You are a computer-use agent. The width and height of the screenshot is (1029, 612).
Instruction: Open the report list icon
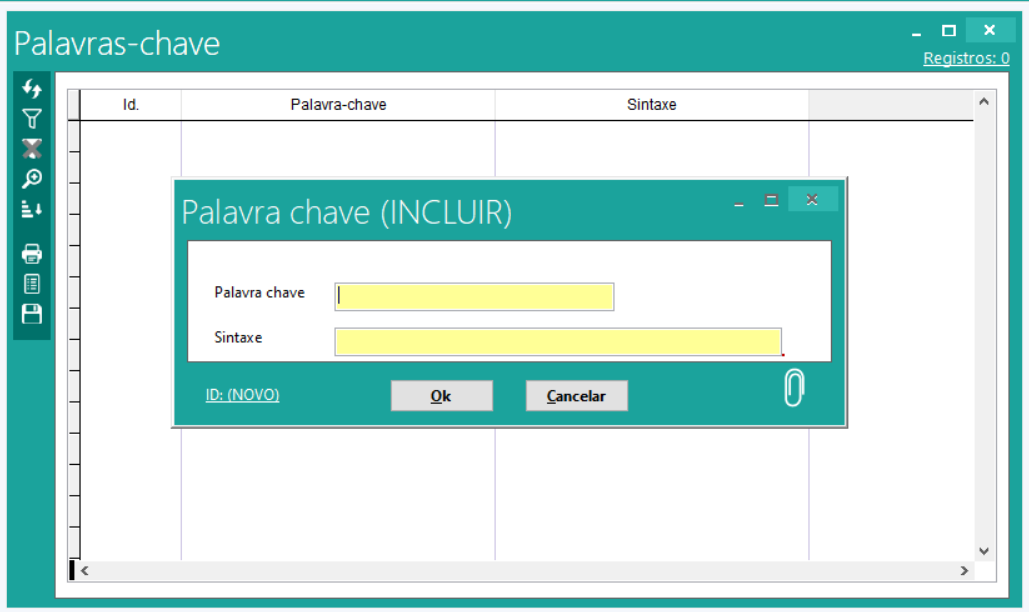(x=32, y=284)
